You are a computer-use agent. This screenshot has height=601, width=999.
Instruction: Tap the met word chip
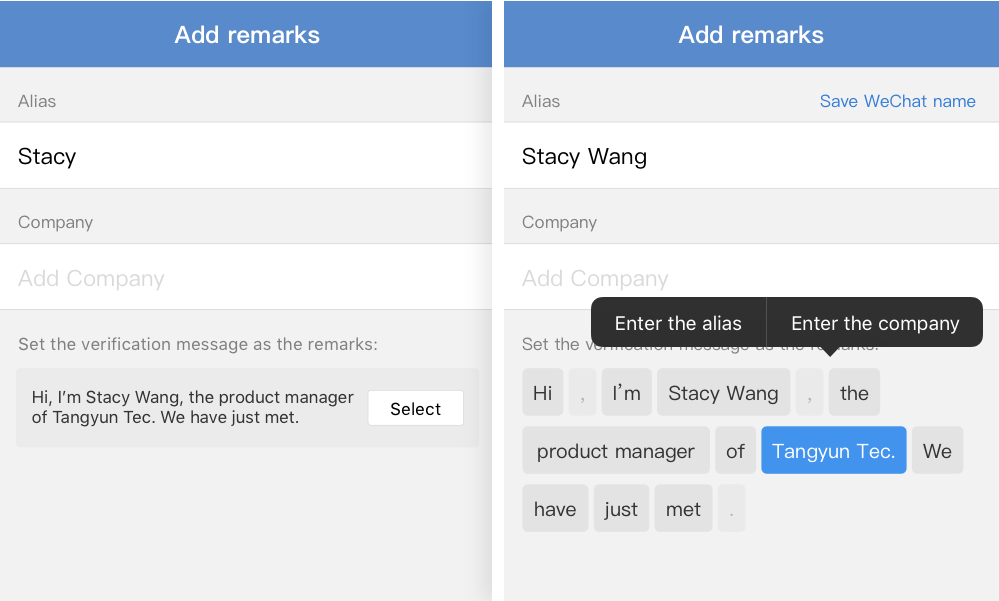pos(683,509)
